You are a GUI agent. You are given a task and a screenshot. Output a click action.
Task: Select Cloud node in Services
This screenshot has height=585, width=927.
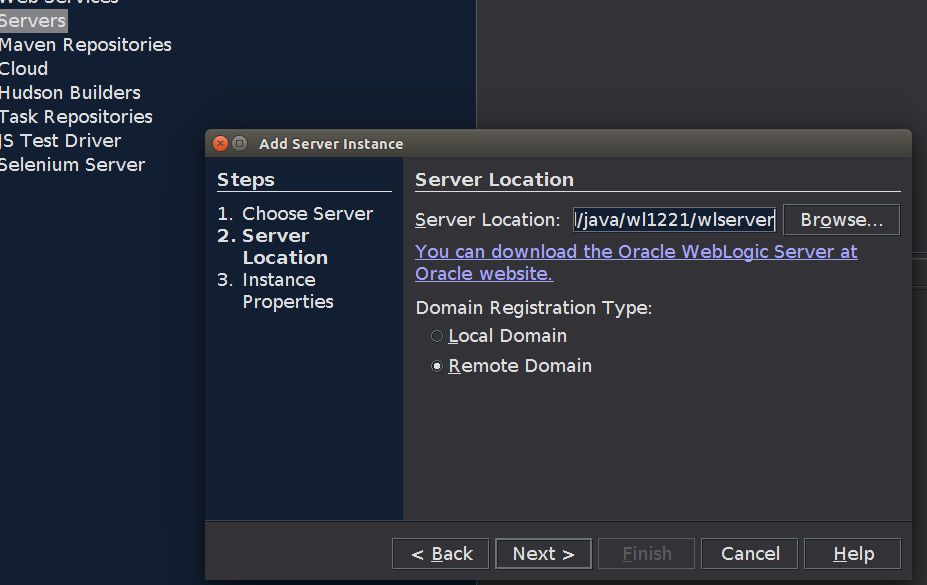pyautogui.click(x=24, y=69)
